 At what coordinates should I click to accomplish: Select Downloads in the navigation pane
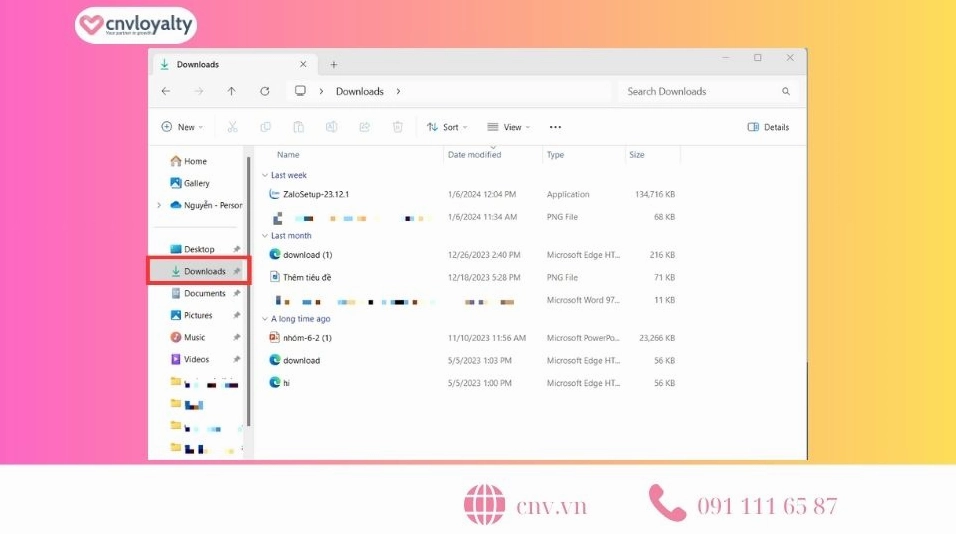(x=199, y=271)
